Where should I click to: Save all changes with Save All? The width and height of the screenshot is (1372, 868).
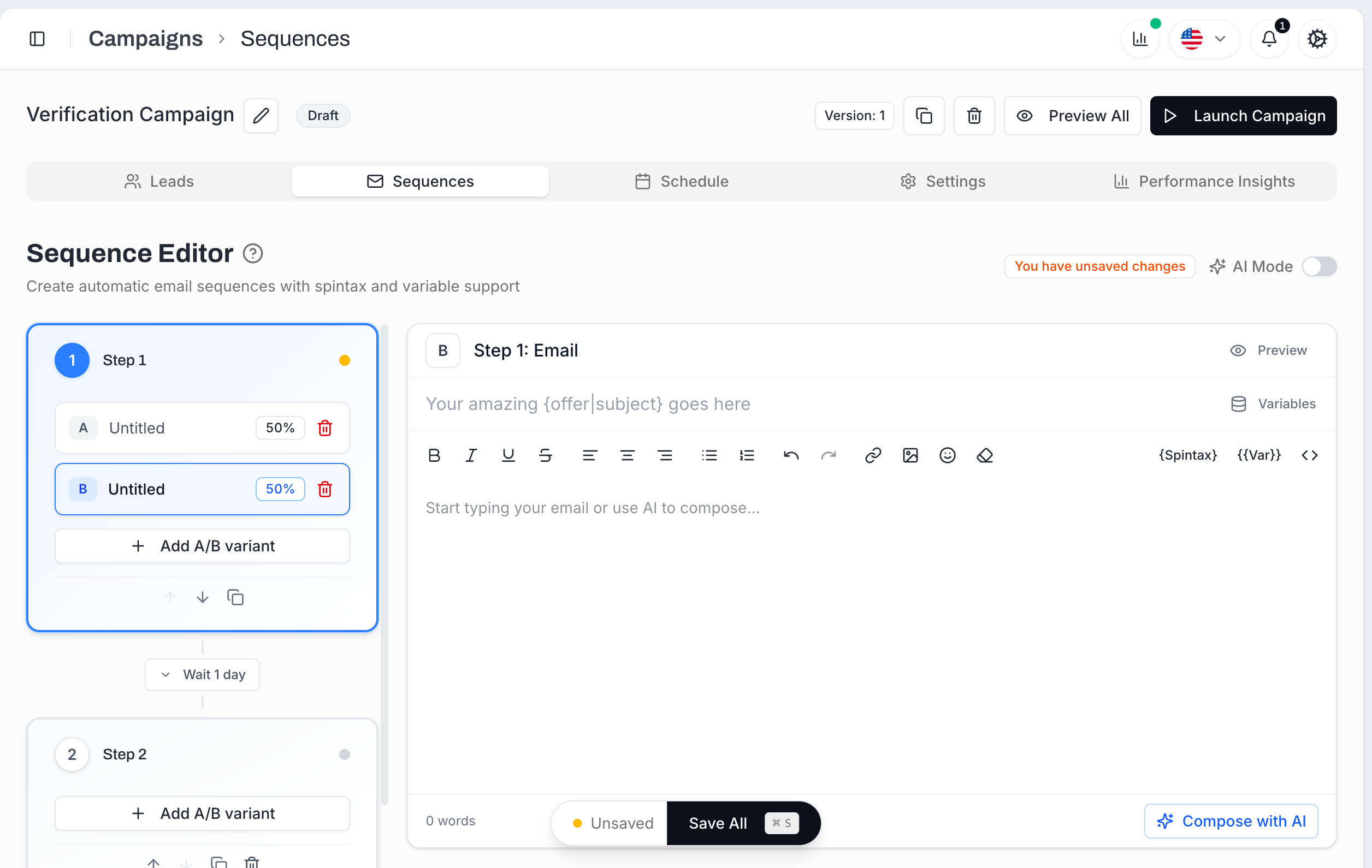[743, 823]
